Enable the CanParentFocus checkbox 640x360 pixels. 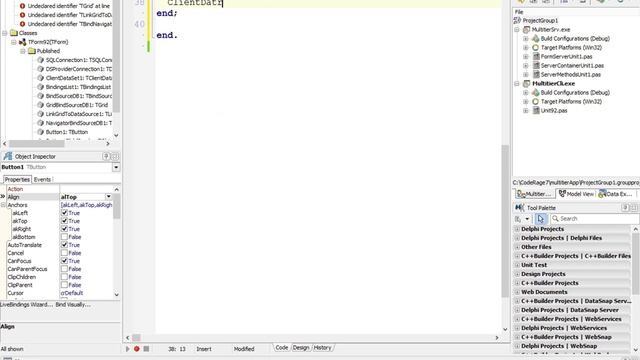click(x=64, y=269)
